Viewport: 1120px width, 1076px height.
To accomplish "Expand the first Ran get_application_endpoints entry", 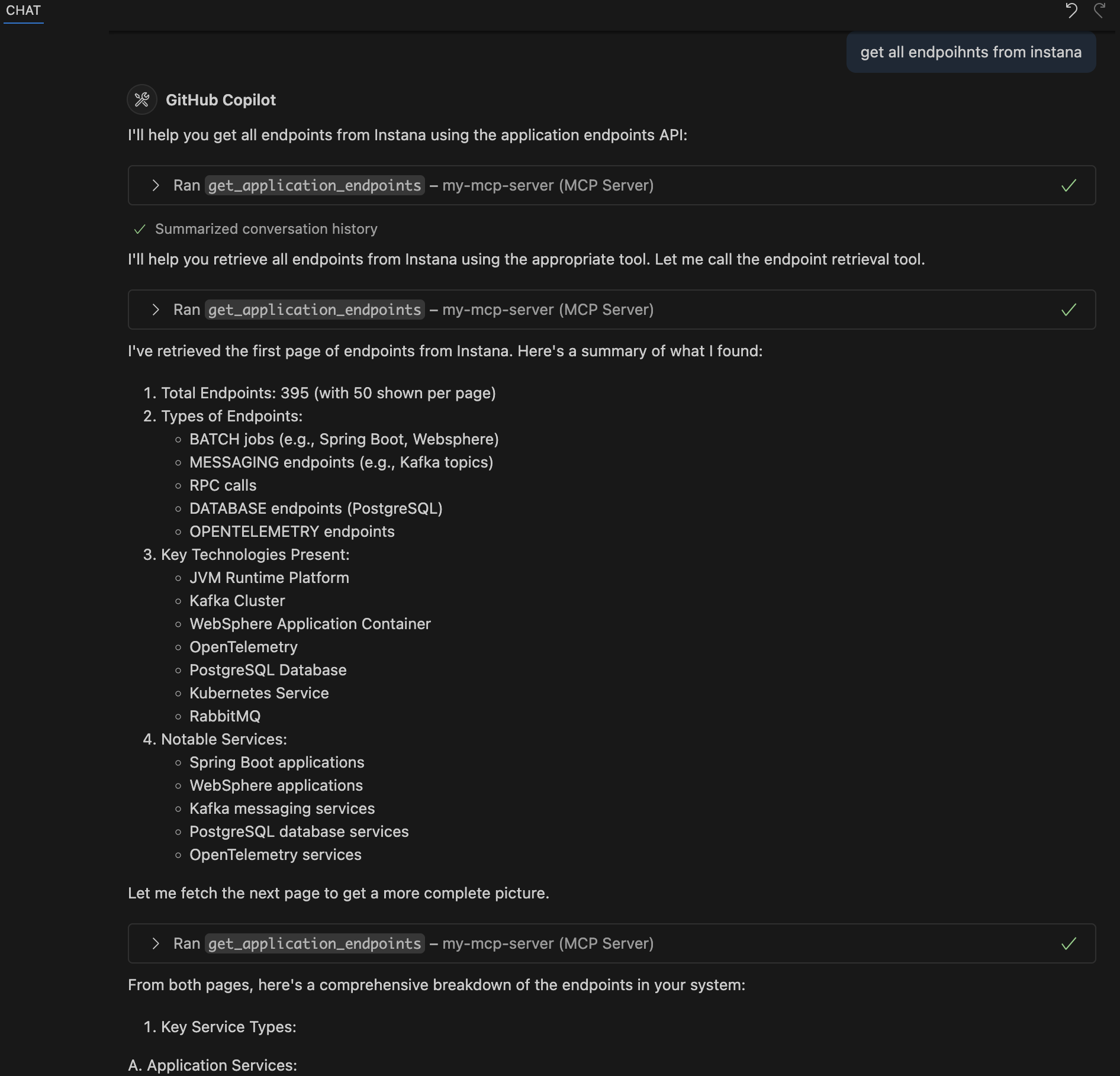I will click(156, 185).
